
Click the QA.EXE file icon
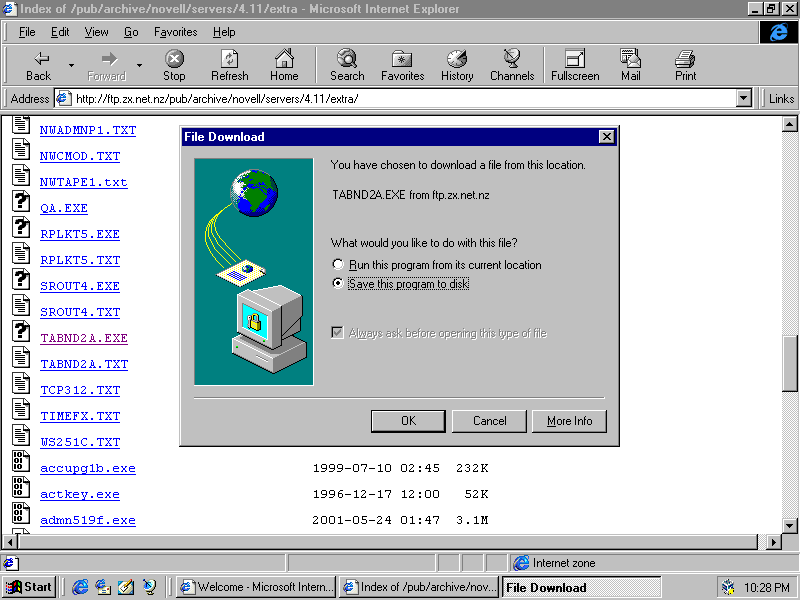(21, 201)
